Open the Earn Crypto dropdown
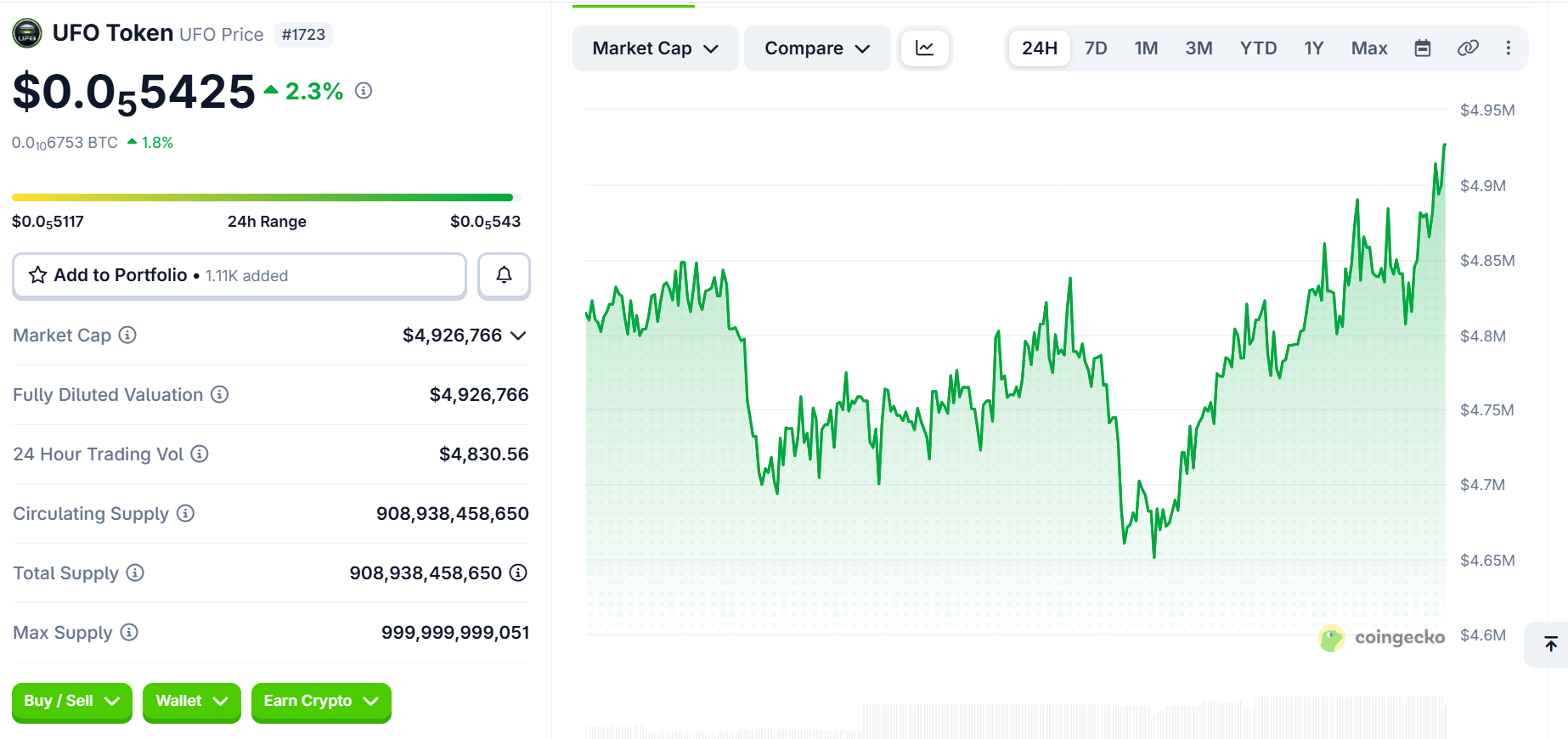Screen dimensions: 1568x739 tap(321, 702)
